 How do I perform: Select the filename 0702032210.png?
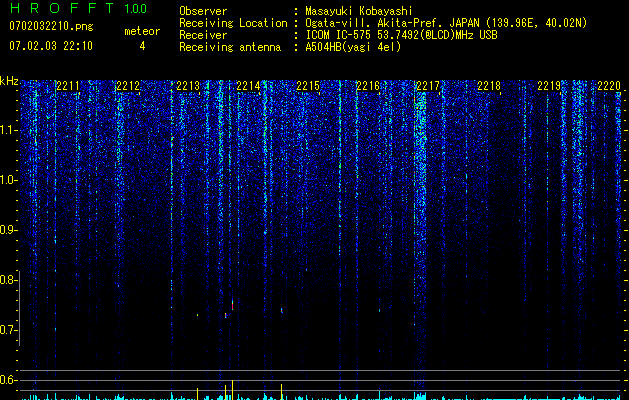coord(51,26)
